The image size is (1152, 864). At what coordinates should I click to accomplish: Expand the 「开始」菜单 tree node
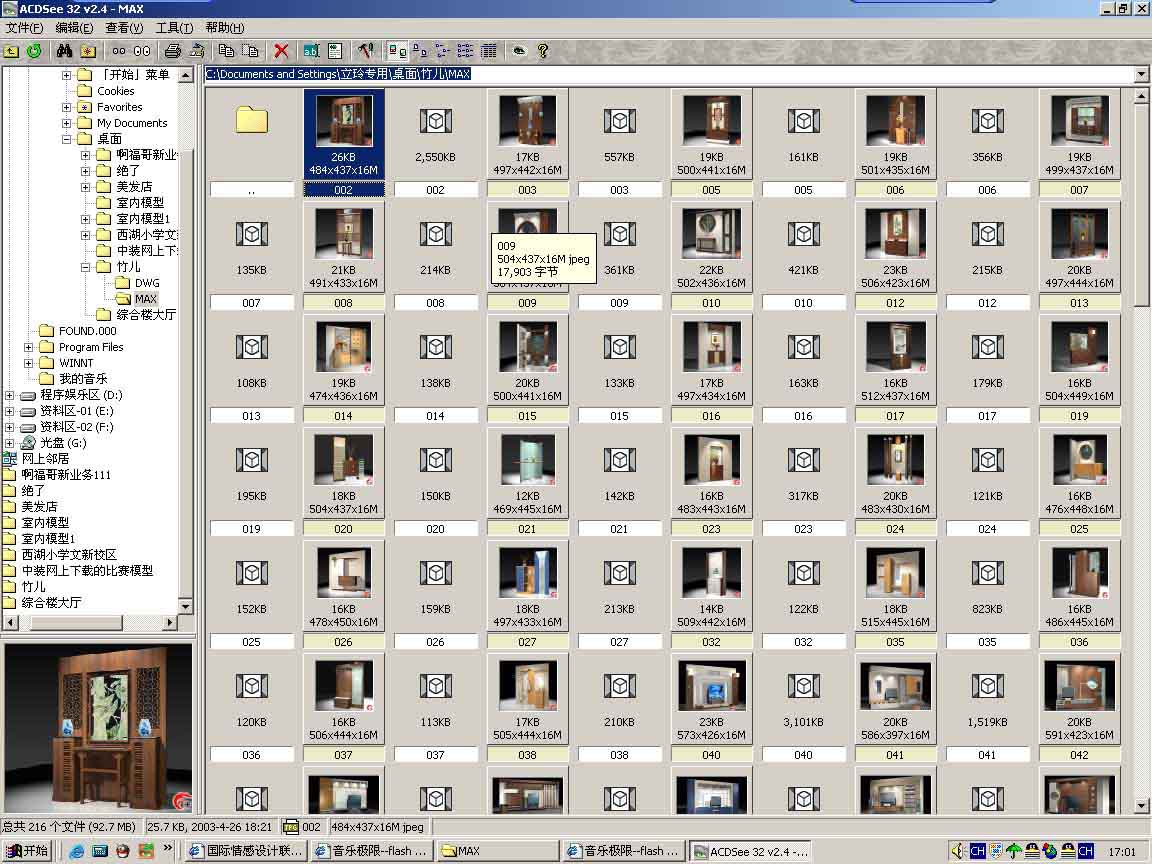(66, 75)
